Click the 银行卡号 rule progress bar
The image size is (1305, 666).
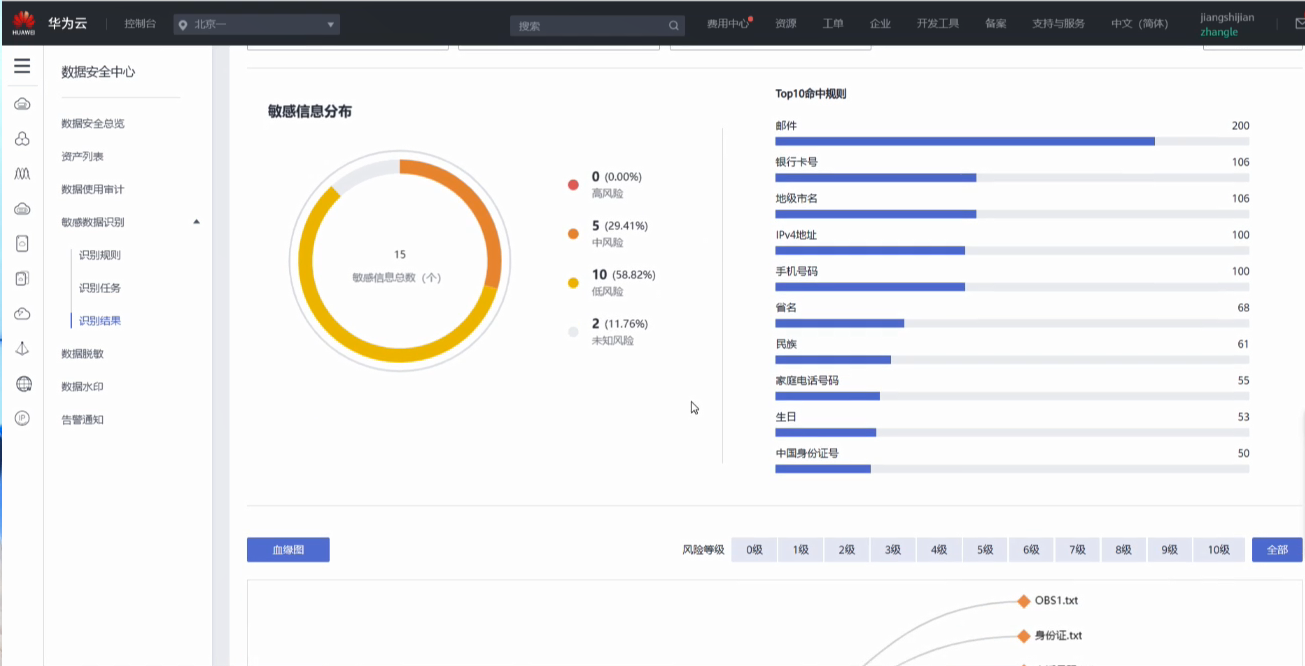1012,177
